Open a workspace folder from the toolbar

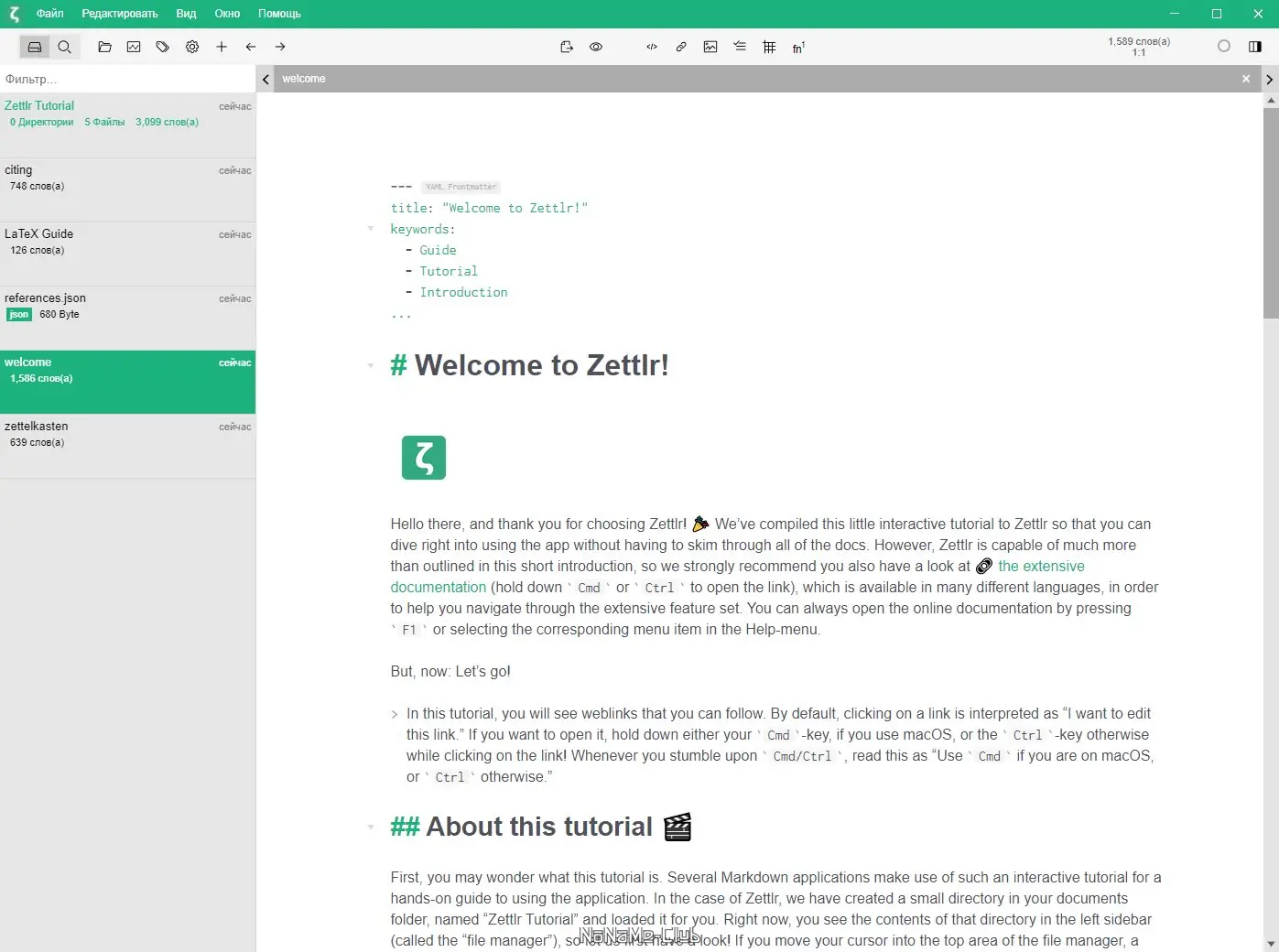click(104, 47)
